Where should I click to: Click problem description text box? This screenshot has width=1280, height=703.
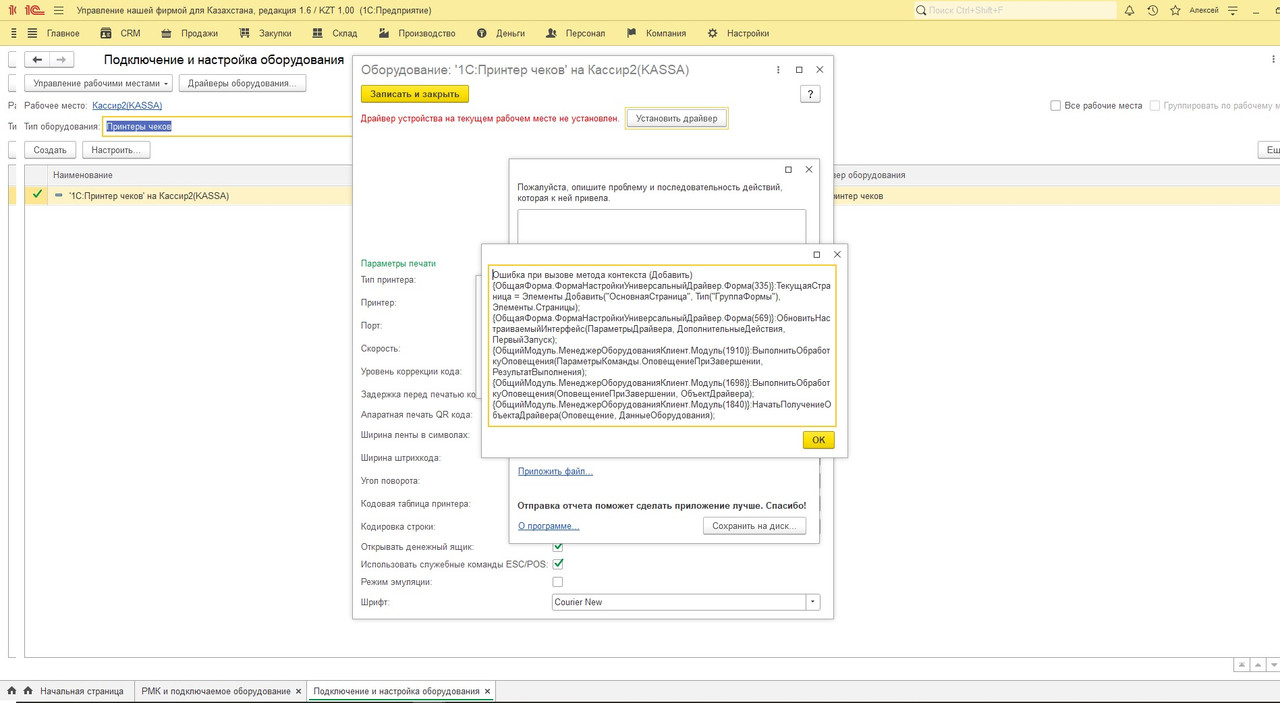(661, 226)
